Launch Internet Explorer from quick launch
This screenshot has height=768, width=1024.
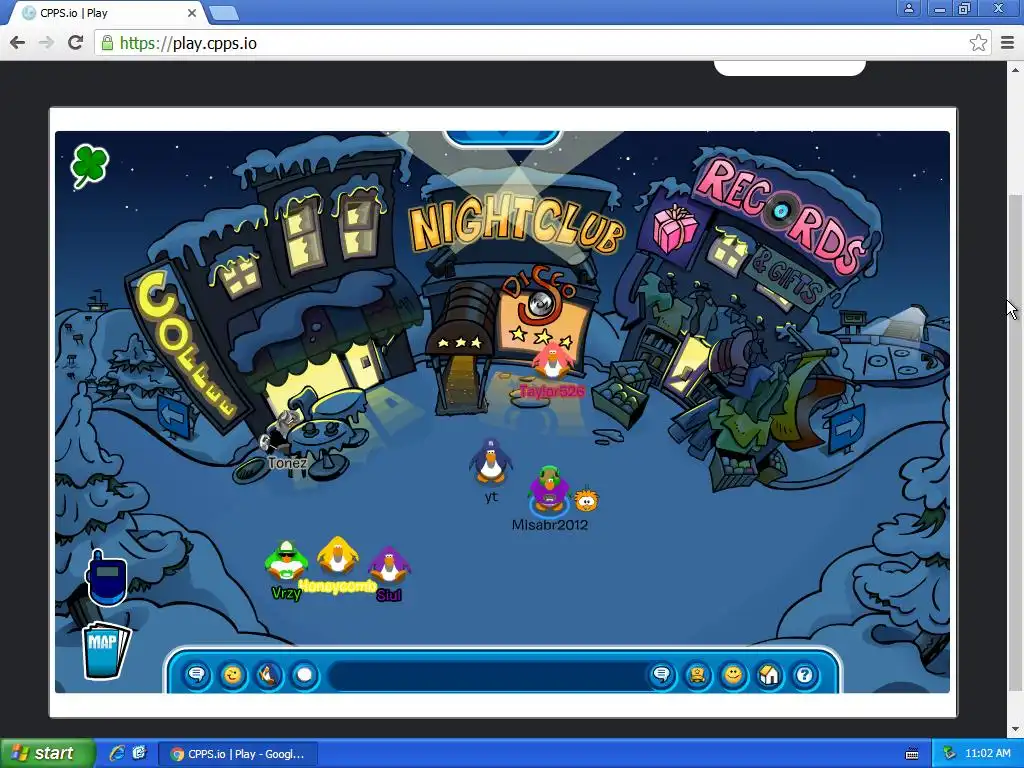(117, 754)
